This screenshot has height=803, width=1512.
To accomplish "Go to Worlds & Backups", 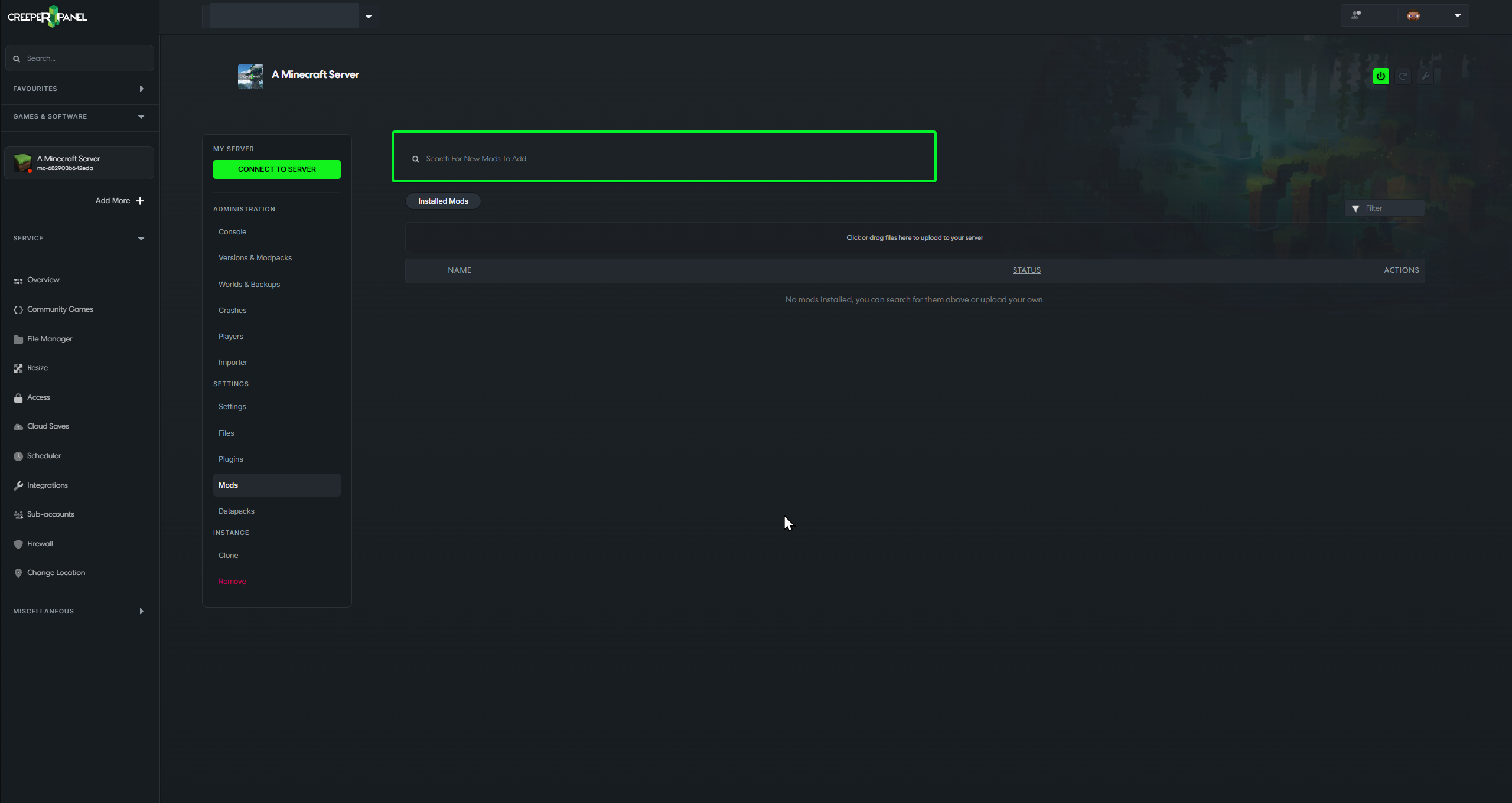I will coord(249,285).
